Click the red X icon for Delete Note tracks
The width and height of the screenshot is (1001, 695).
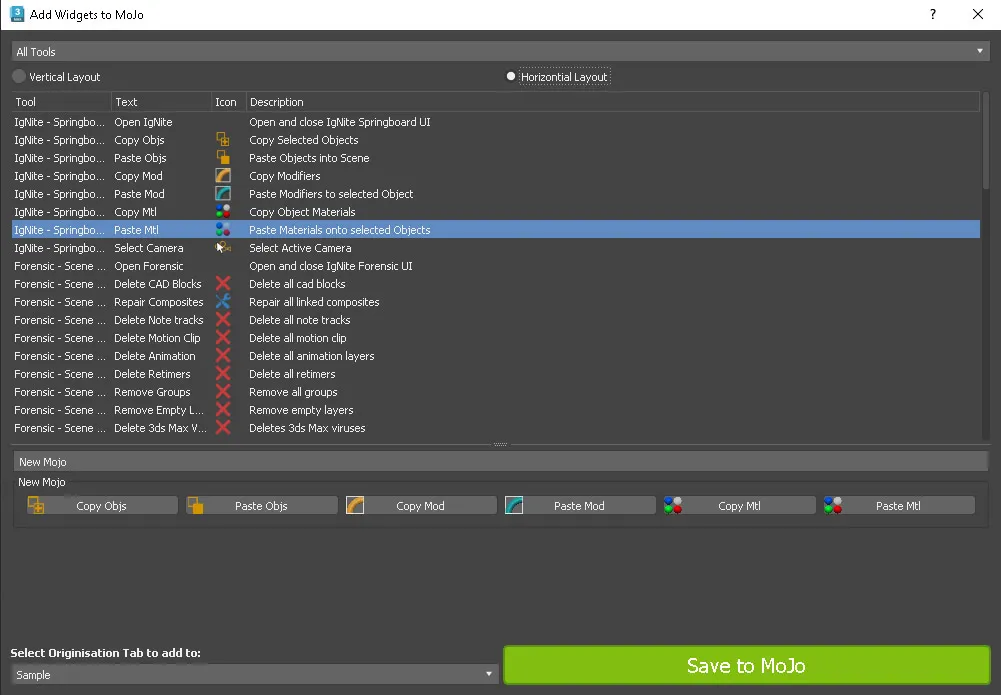tap(223, 319)
